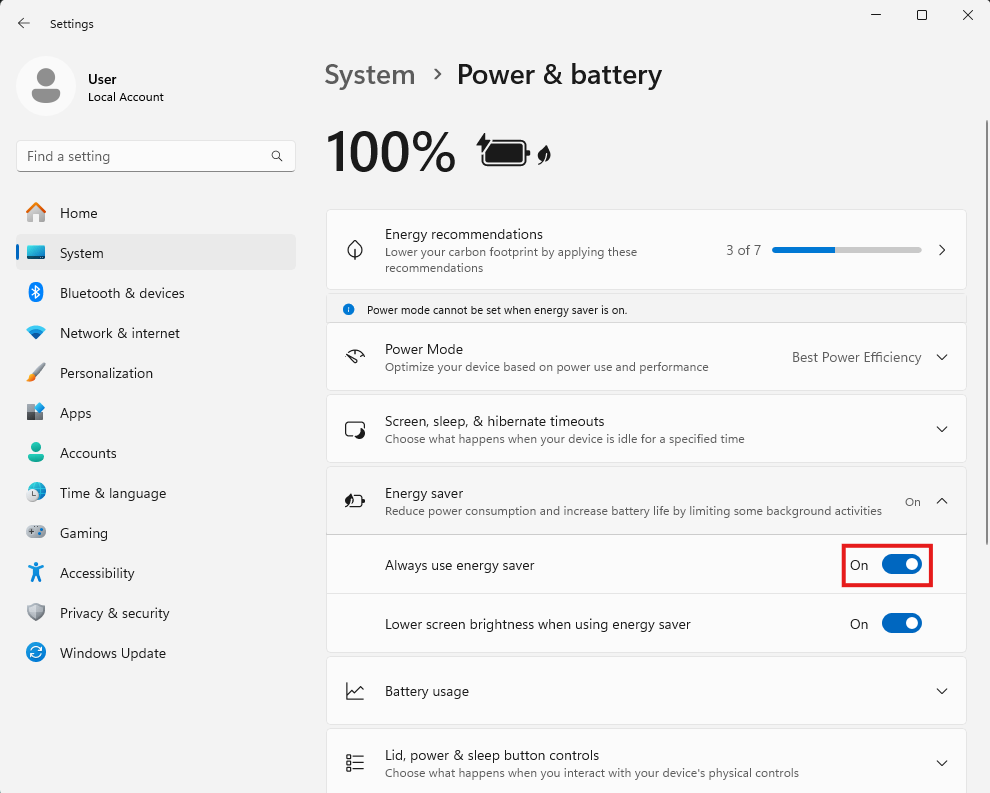Select the Network & internet globe icon
This screenshot has height=793, width=990.
pyautogui.click(x=34, y=333)
